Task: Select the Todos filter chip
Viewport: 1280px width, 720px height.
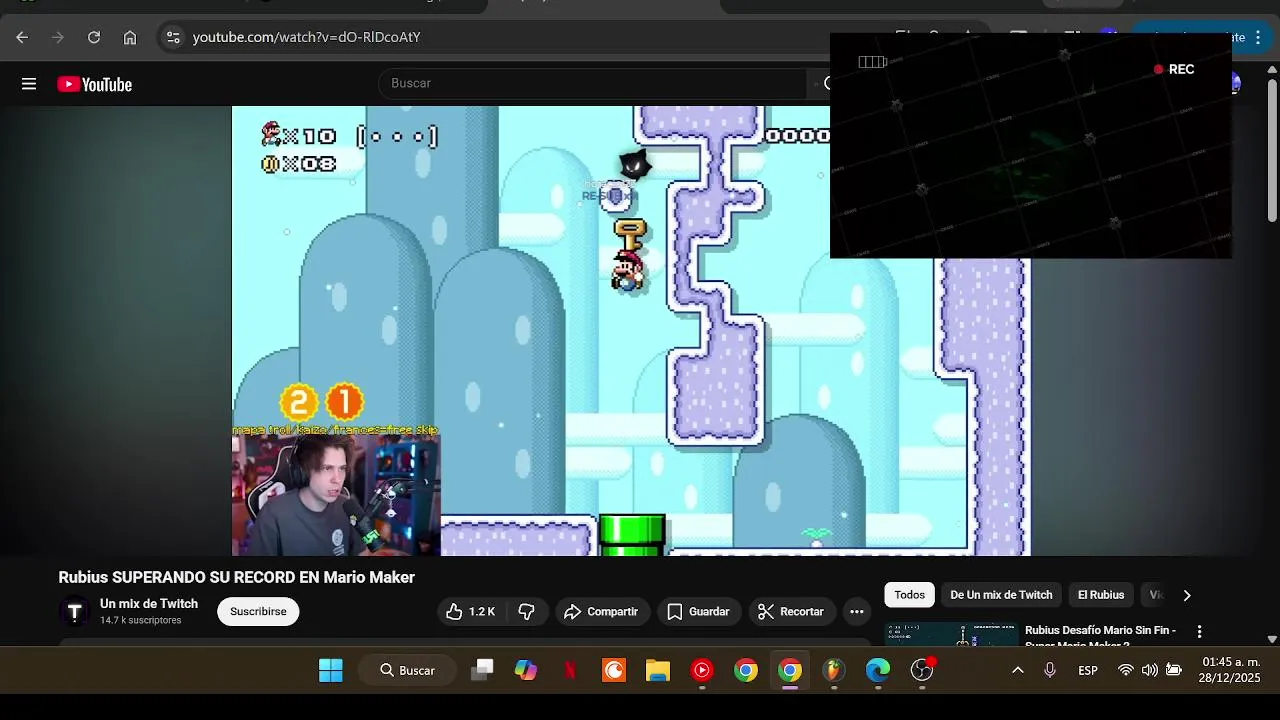Action: pyautogui.click(x=909, y=595)
